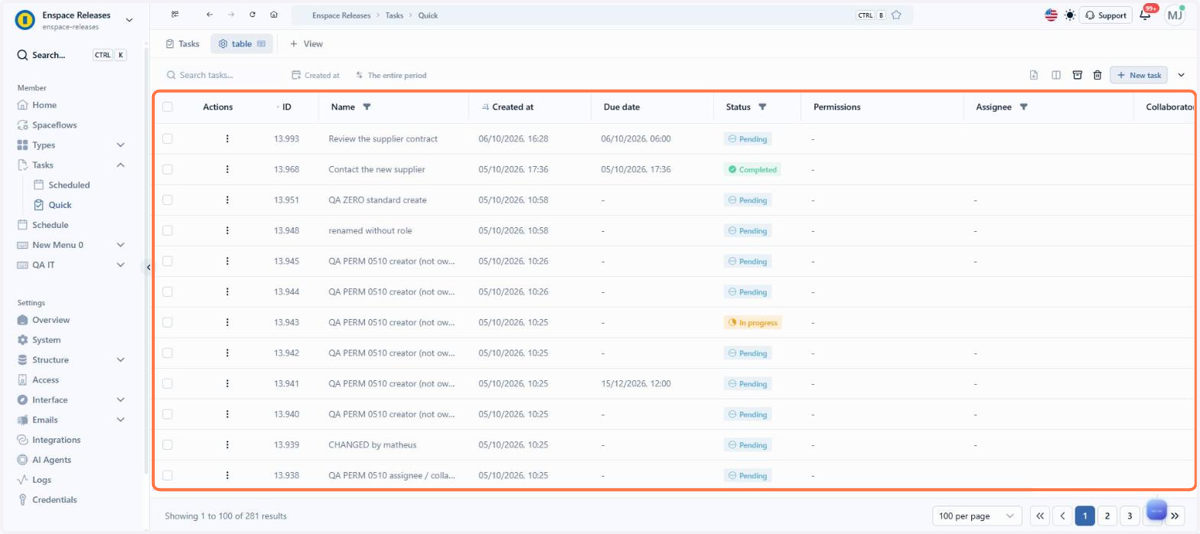Open Spaceflows in sidebar
Image resolution: width=1200 pixels, height=534 pixels.
point(54,125)
